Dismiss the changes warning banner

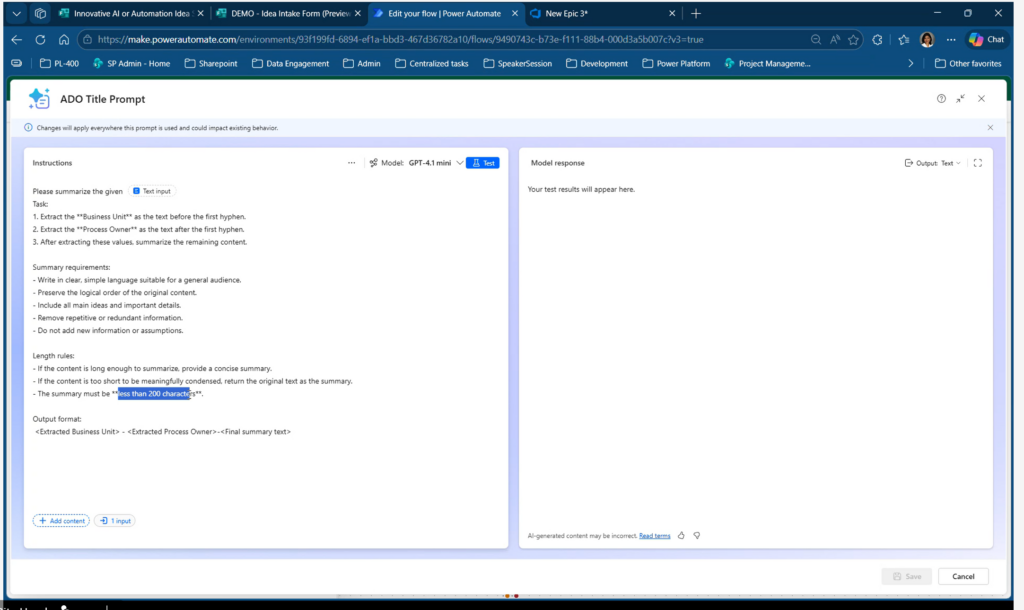[x=990, y=128]
